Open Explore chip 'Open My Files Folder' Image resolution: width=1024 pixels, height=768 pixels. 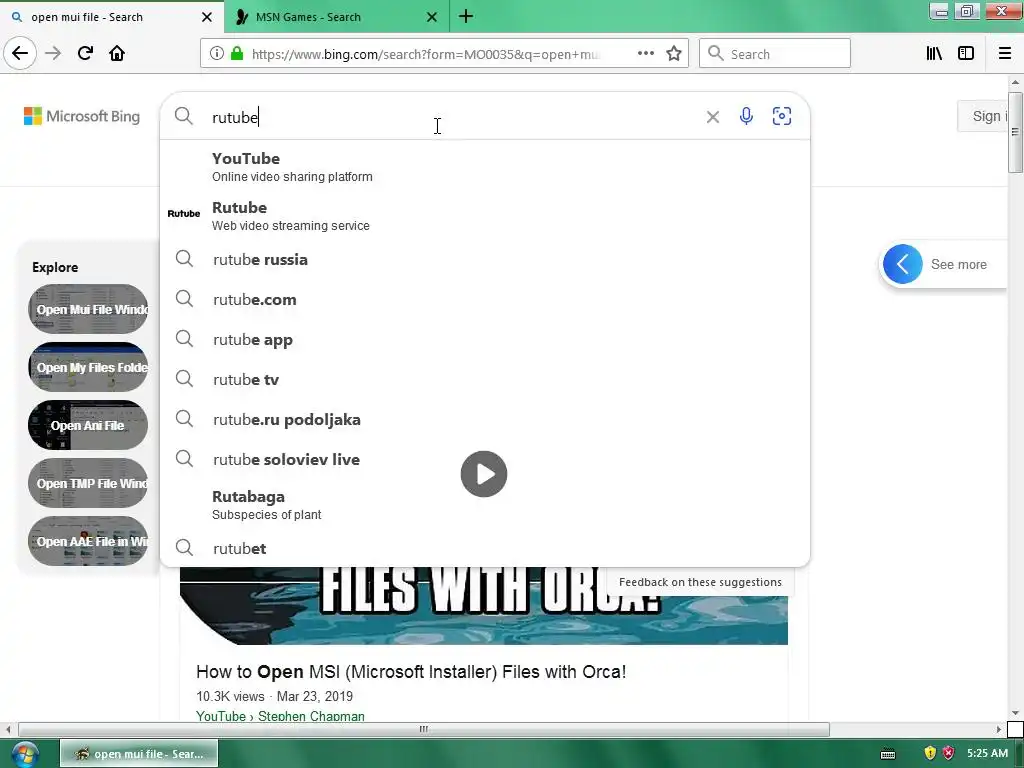tap(88, 367)
